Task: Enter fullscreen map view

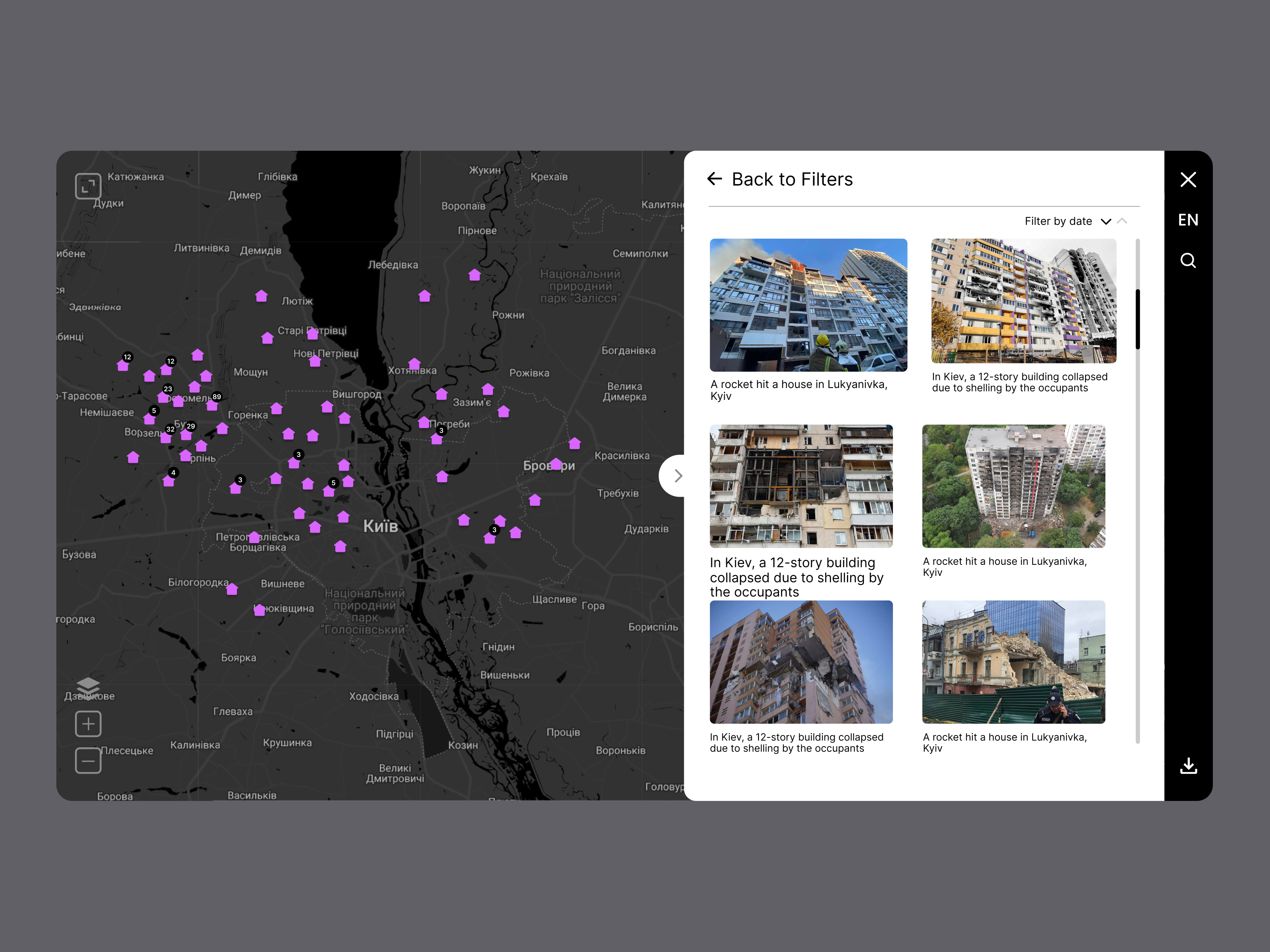Action: click(x=88, y=186)
